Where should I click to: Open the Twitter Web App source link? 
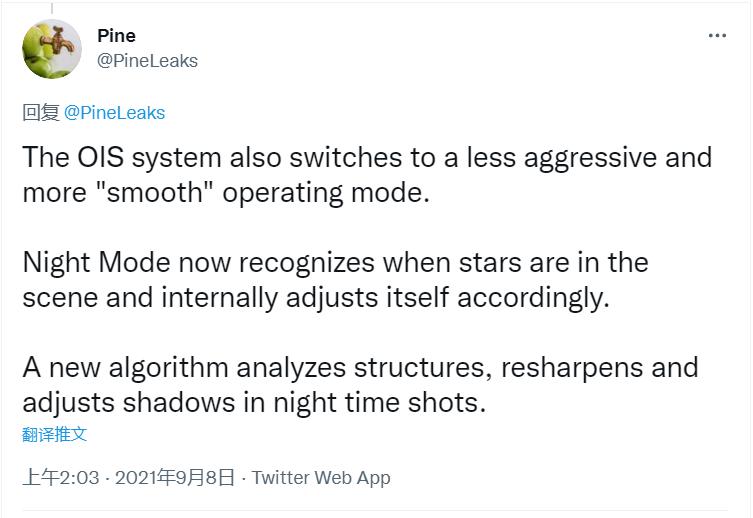click(321, 477)
